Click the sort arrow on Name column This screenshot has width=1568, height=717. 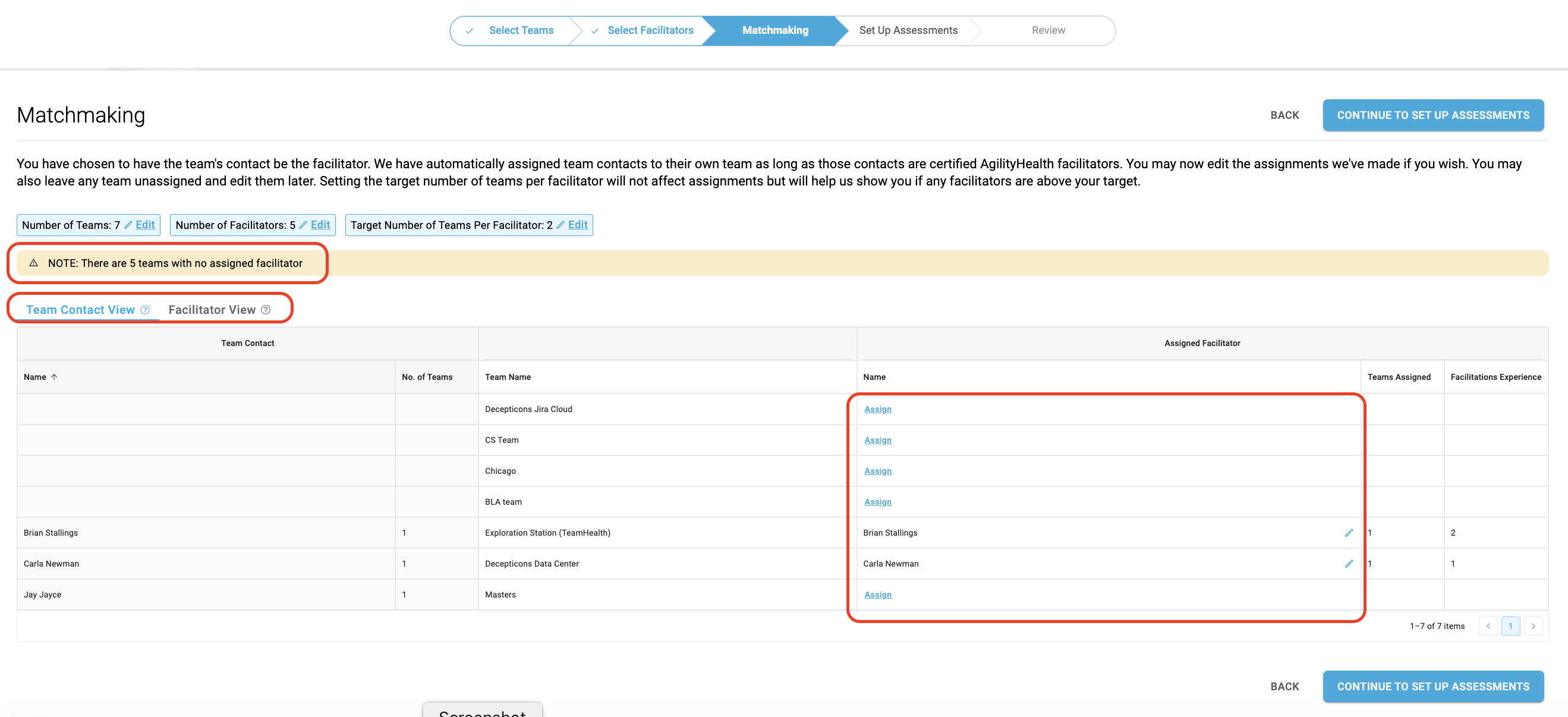(54, 377)
